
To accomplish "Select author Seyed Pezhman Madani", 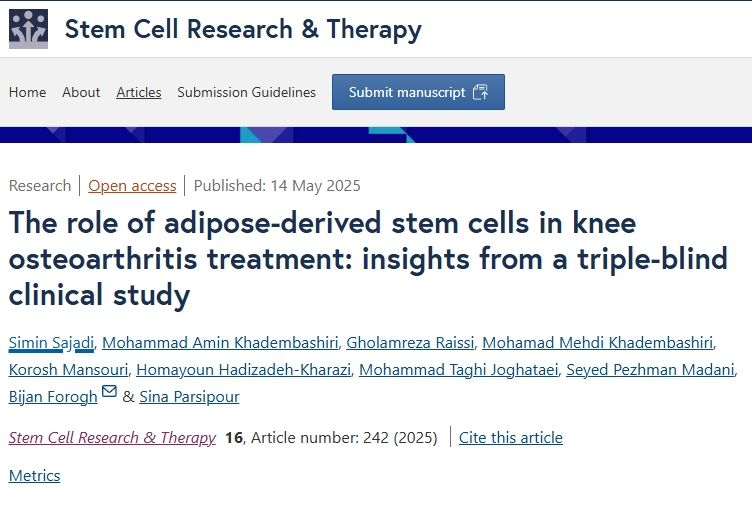I will pos(650,370).
